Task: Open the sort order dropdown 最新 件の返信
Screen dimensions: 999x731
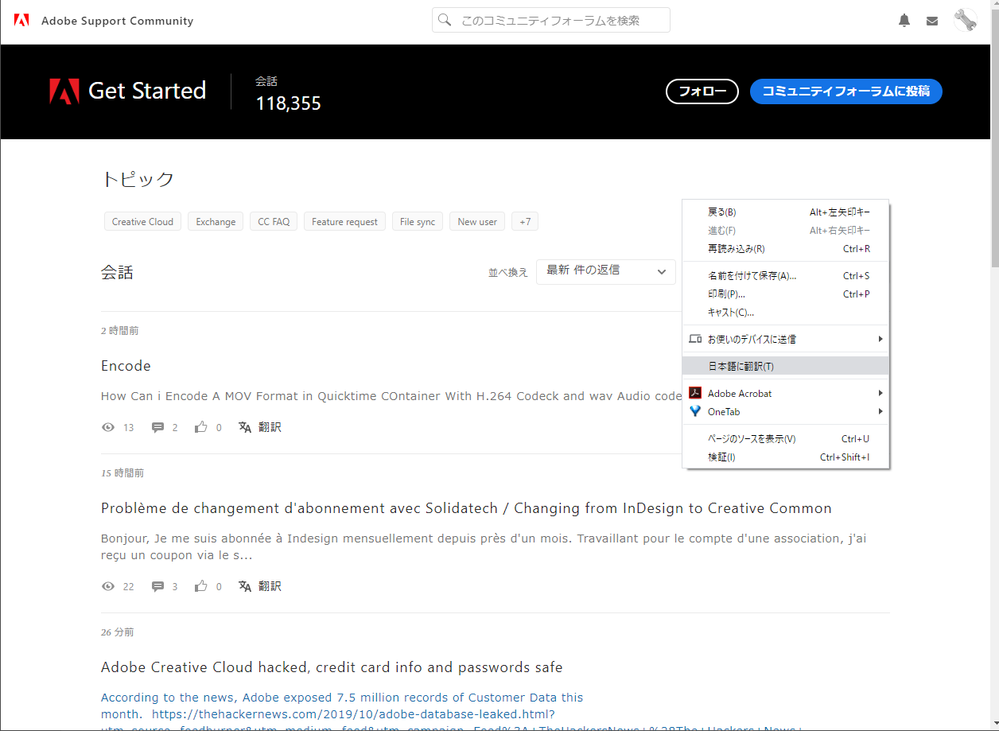Action: tap(605, 271)
